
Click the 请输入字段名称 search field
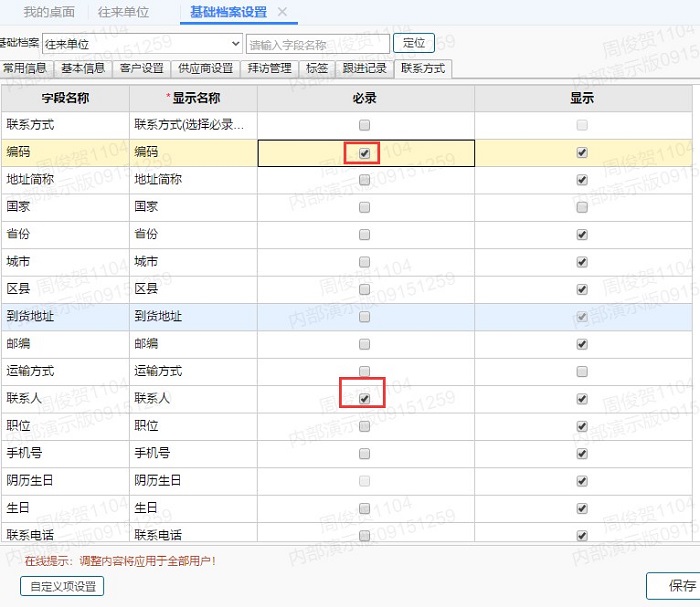click(318, 44)
